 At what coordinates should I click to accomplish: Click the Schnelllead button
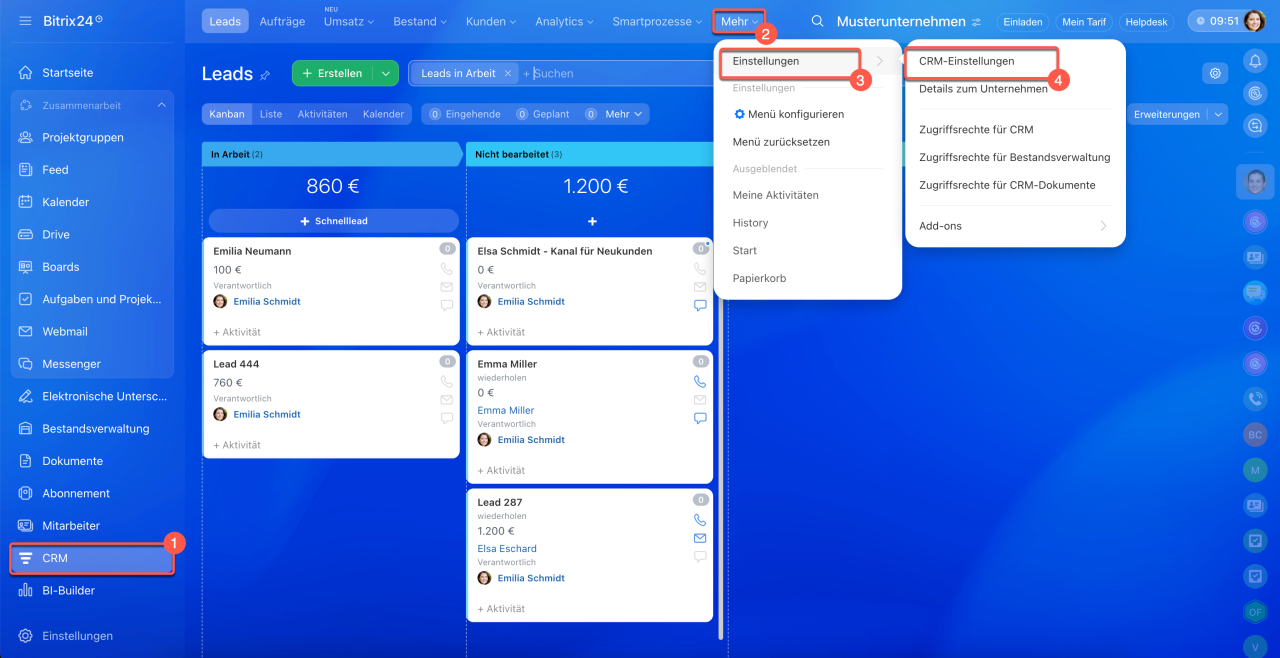(333, 221)
